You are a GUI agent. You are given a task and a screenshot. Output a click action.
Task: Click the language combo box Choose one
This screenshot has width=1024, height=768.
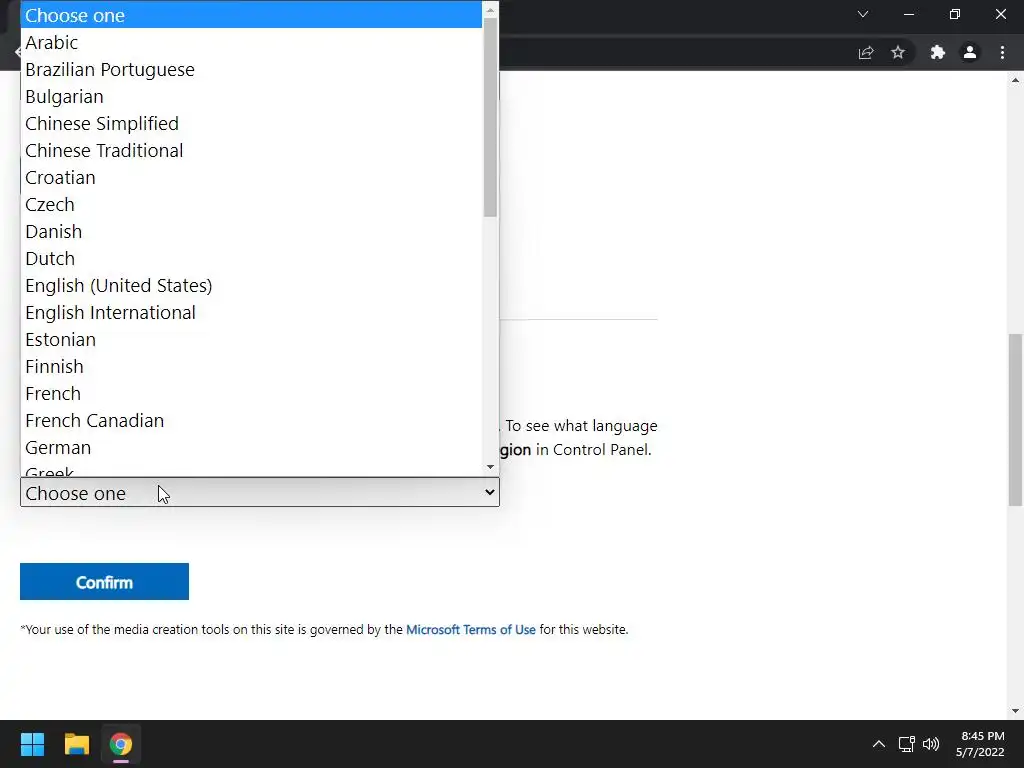point(260,492)
